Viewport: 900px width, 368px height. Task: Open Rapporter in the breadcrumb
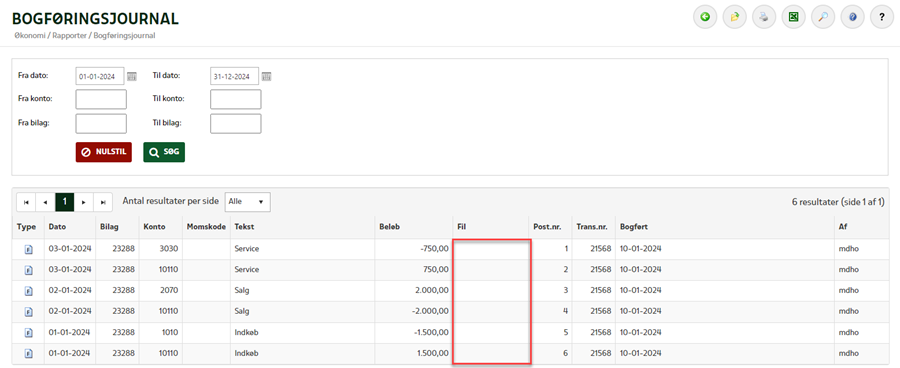(x=68, y=36)
